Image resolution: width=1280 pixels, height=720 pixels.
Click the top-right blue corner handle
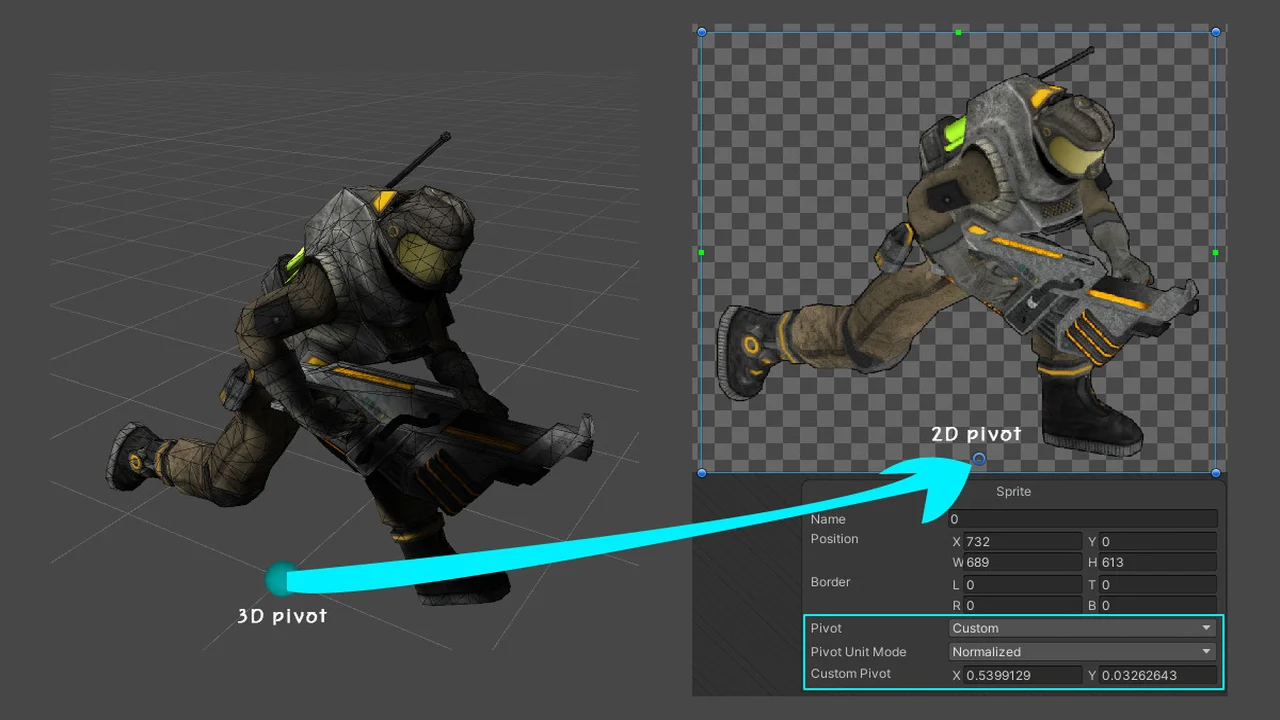[1216, 32]
